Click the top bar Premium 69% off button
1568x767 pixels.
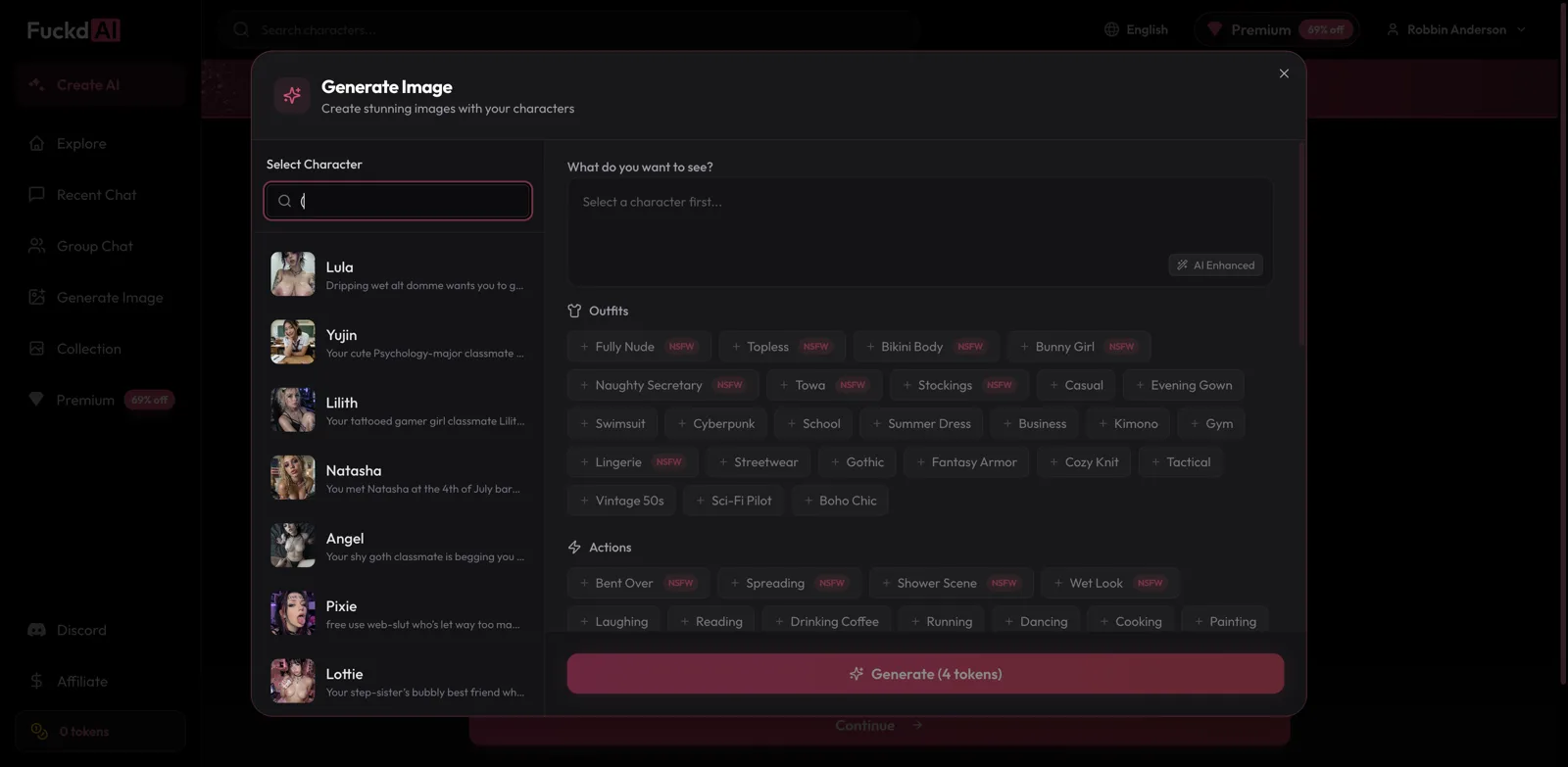click(1277, 29)
